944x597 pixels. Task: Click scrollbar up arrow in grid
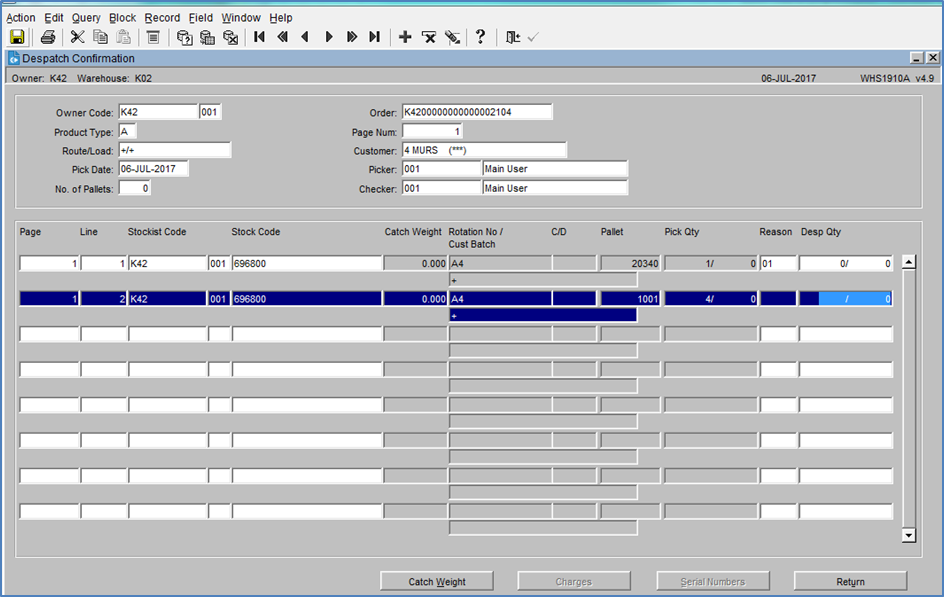(909, 262)
